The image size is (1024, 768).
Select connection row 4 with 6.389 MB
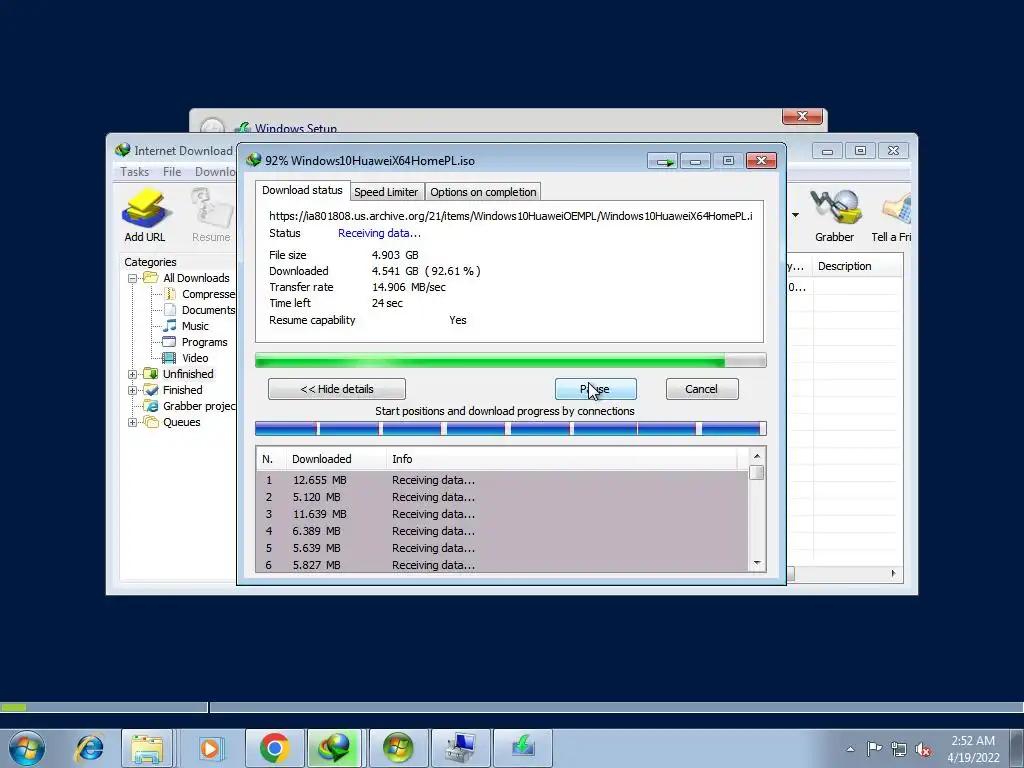click(502, 531)
